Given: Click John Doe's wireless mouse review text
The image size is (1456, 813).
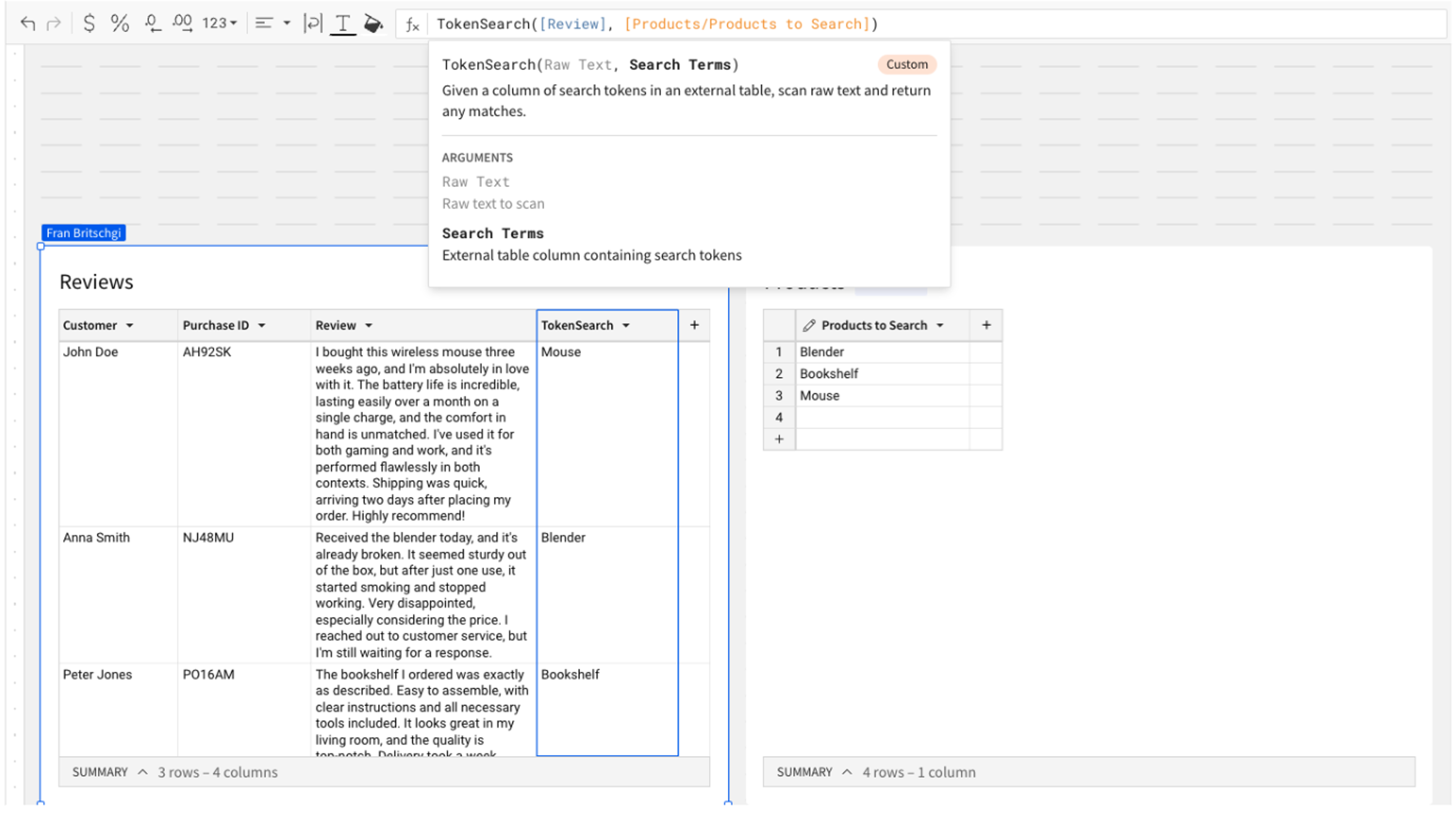Looking at the screenshot, I should click(422, 433).
